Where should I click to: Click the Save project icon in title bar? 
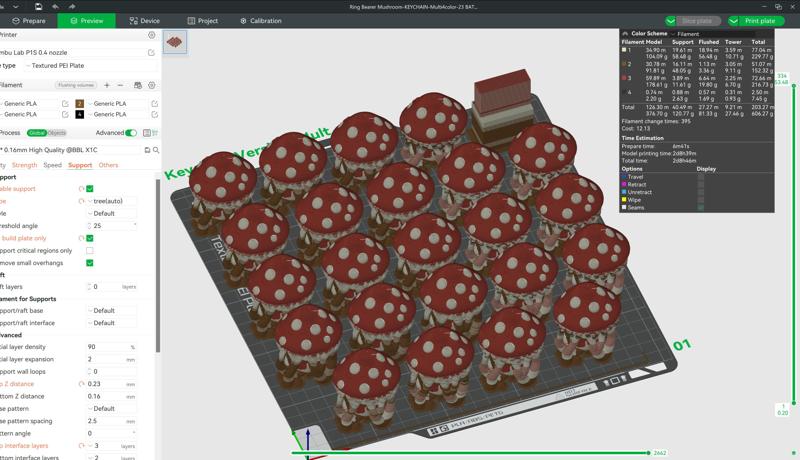38,7
